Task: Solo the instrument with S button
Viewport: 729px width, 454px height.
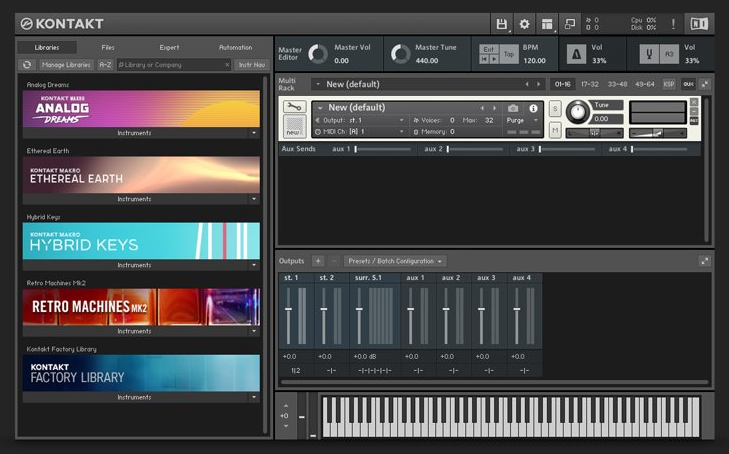Action: tap(555, 109)
